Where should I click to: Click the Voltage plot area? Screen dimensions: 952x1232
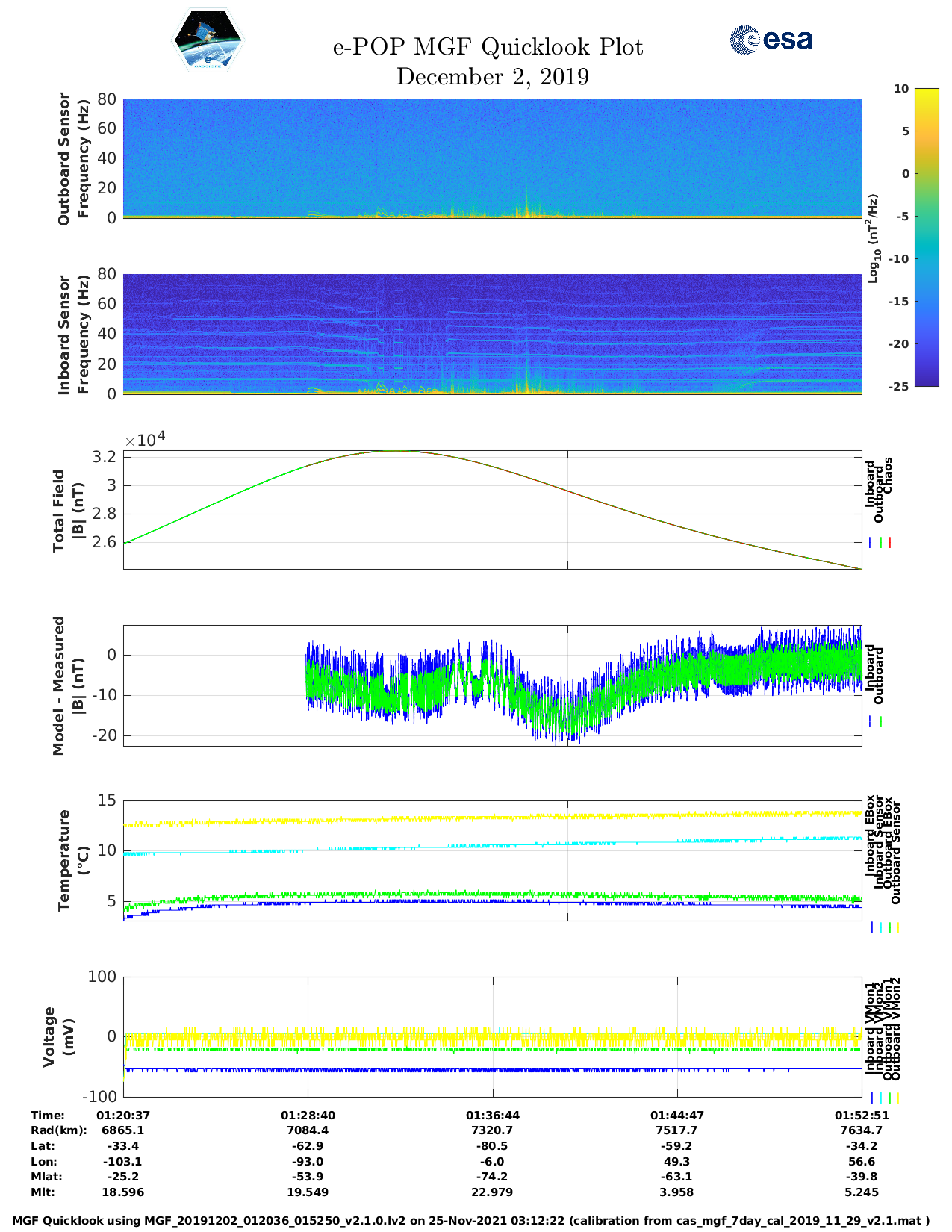point(492,1036)
